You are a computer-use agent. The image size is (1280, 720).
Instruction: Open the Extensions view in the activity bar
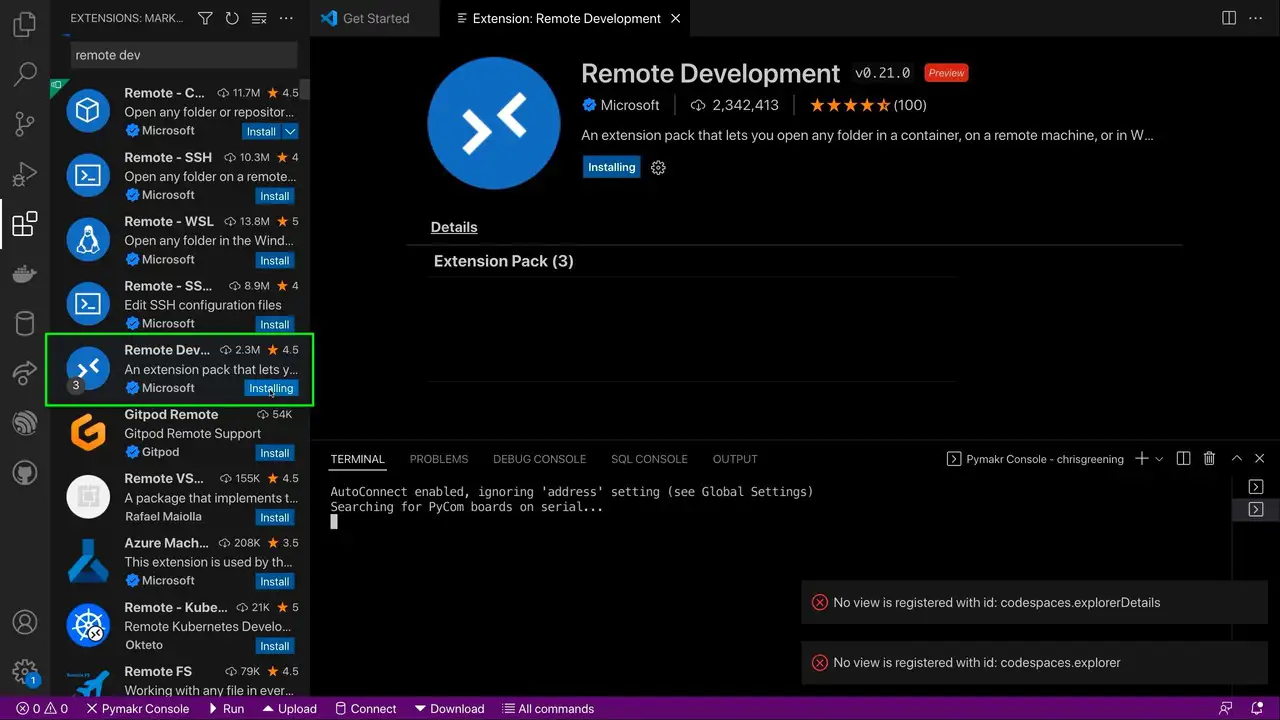(24, 224)
